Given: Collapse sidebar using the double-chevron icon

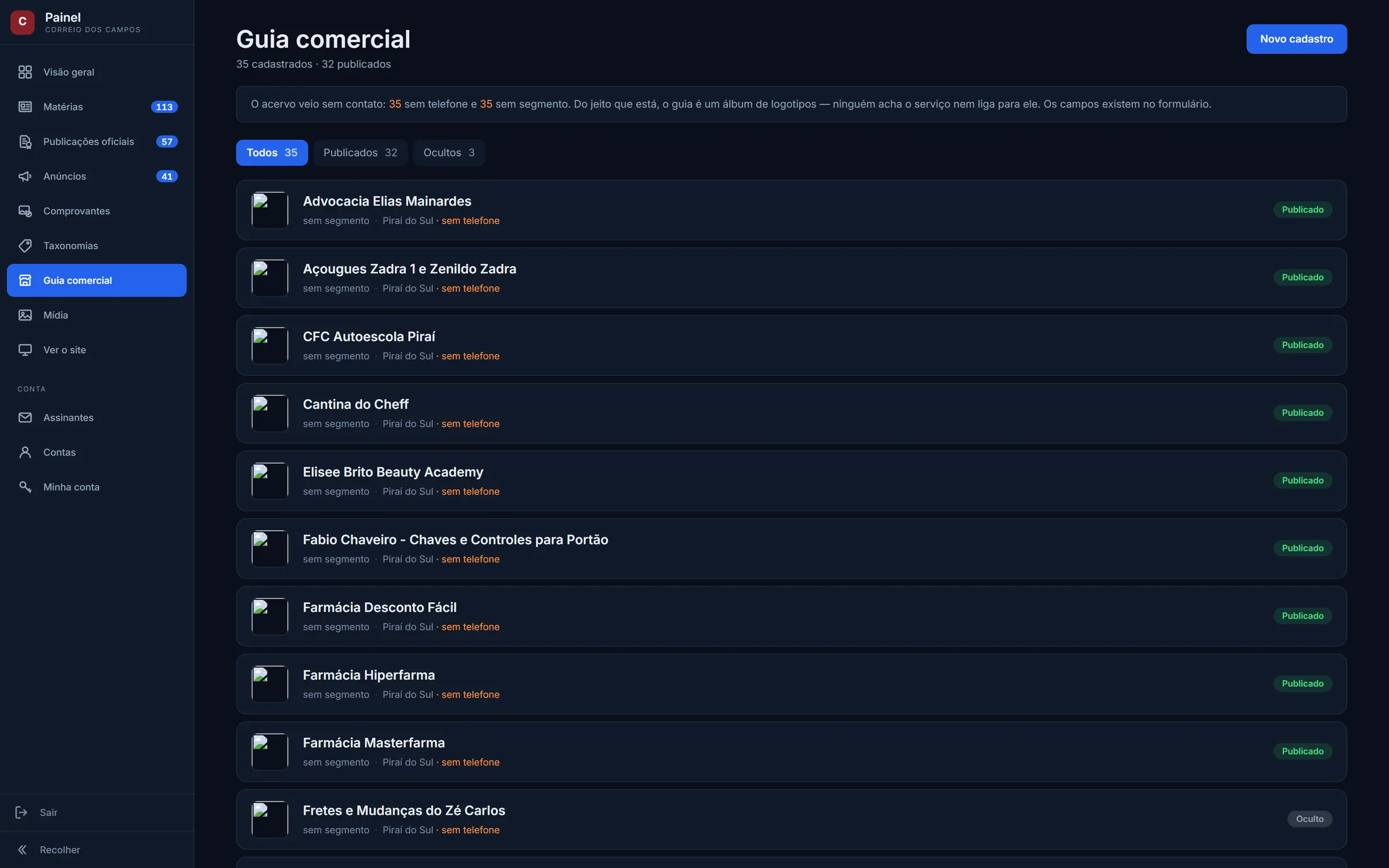Looking at the screenshot, I should [x=21, y=849].
